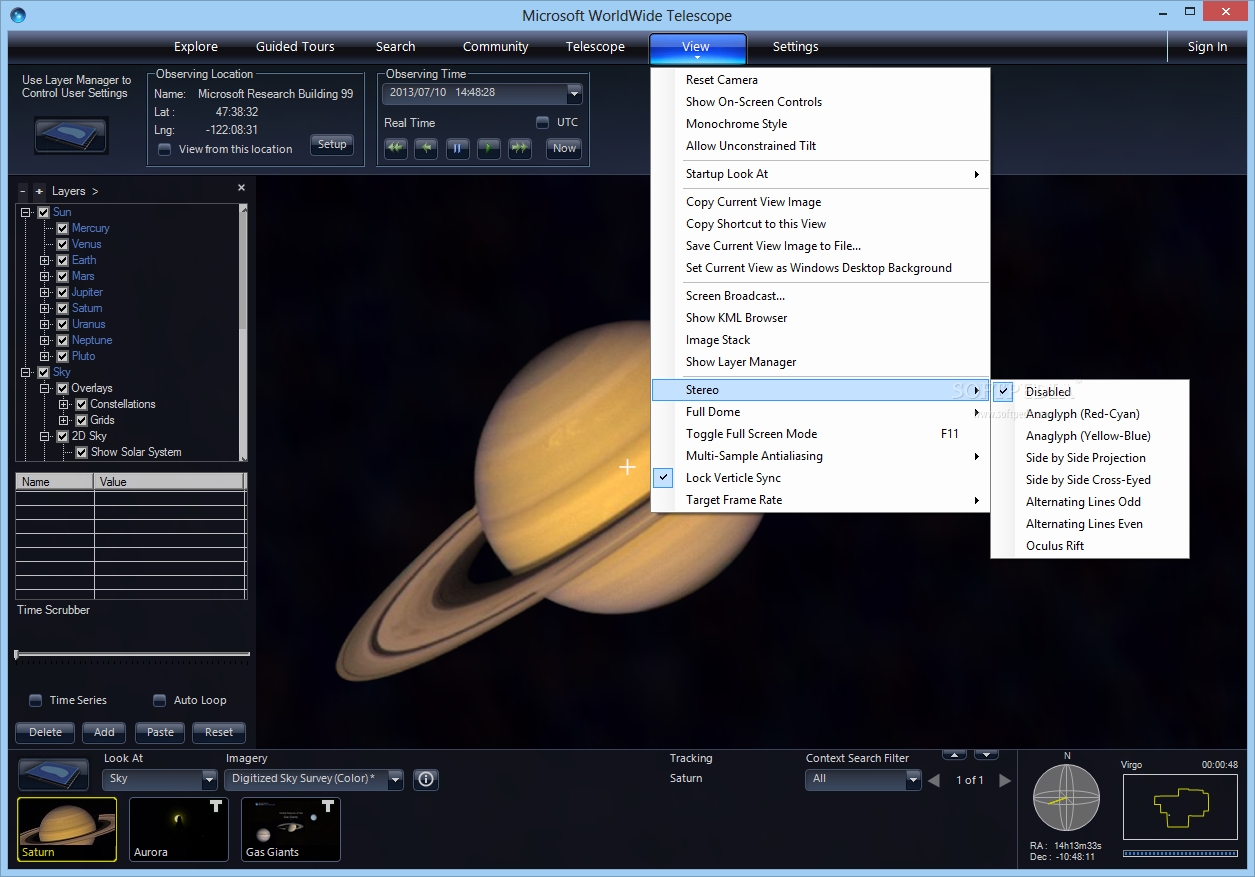This screenshot has width=1255, height=877.
Task: Open the Gas Giants tour thumbnail
Action: coord(291,829)
